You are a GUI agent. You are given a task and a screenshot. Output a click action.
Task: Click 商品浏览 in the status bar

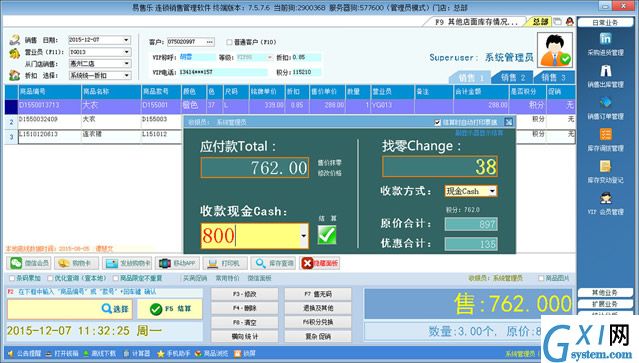[x=211, y=353]
